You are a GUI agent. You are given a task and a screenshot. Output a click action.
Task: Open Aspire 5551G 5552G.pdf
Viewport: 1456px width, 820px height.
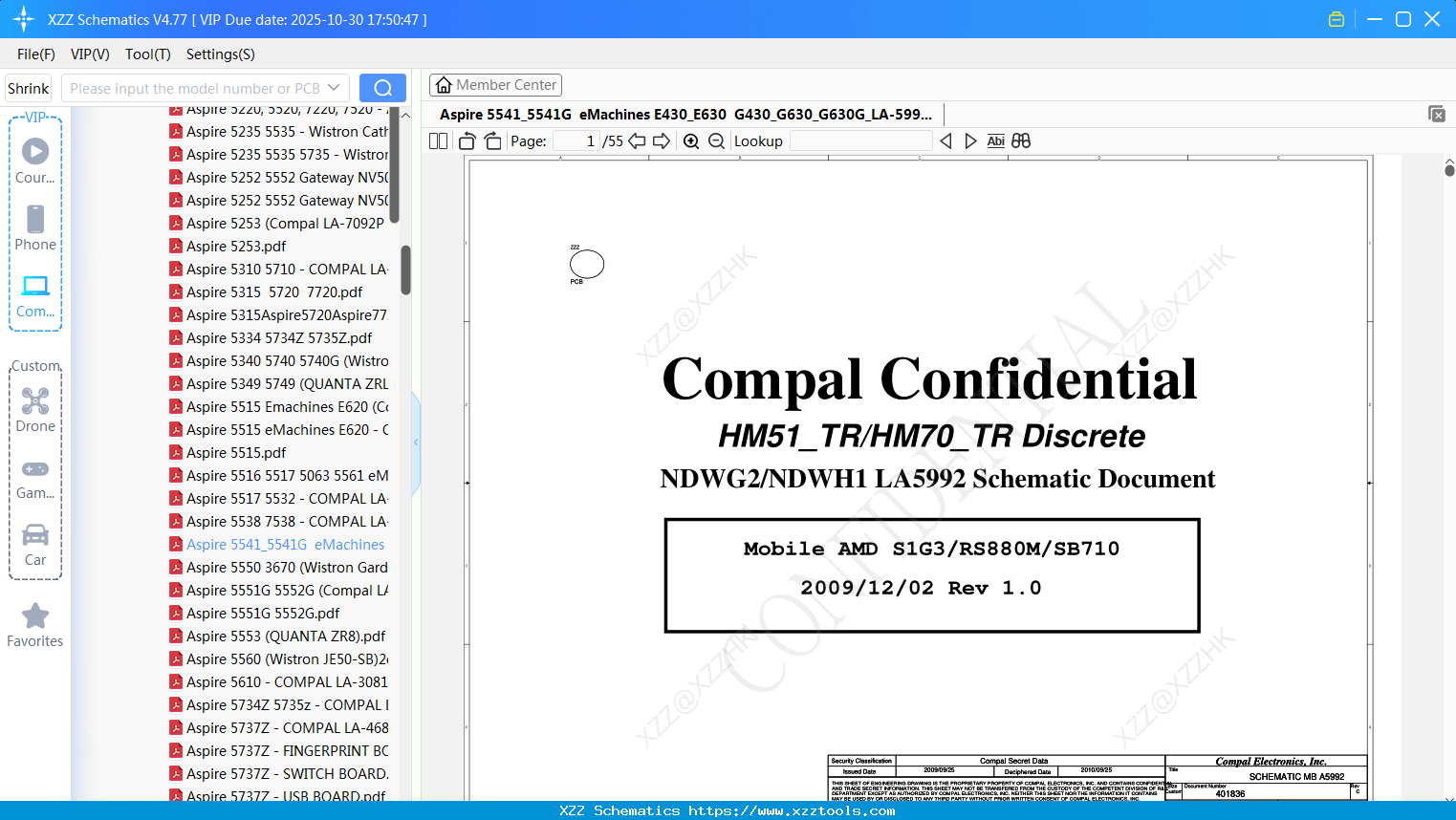(263, 614)
